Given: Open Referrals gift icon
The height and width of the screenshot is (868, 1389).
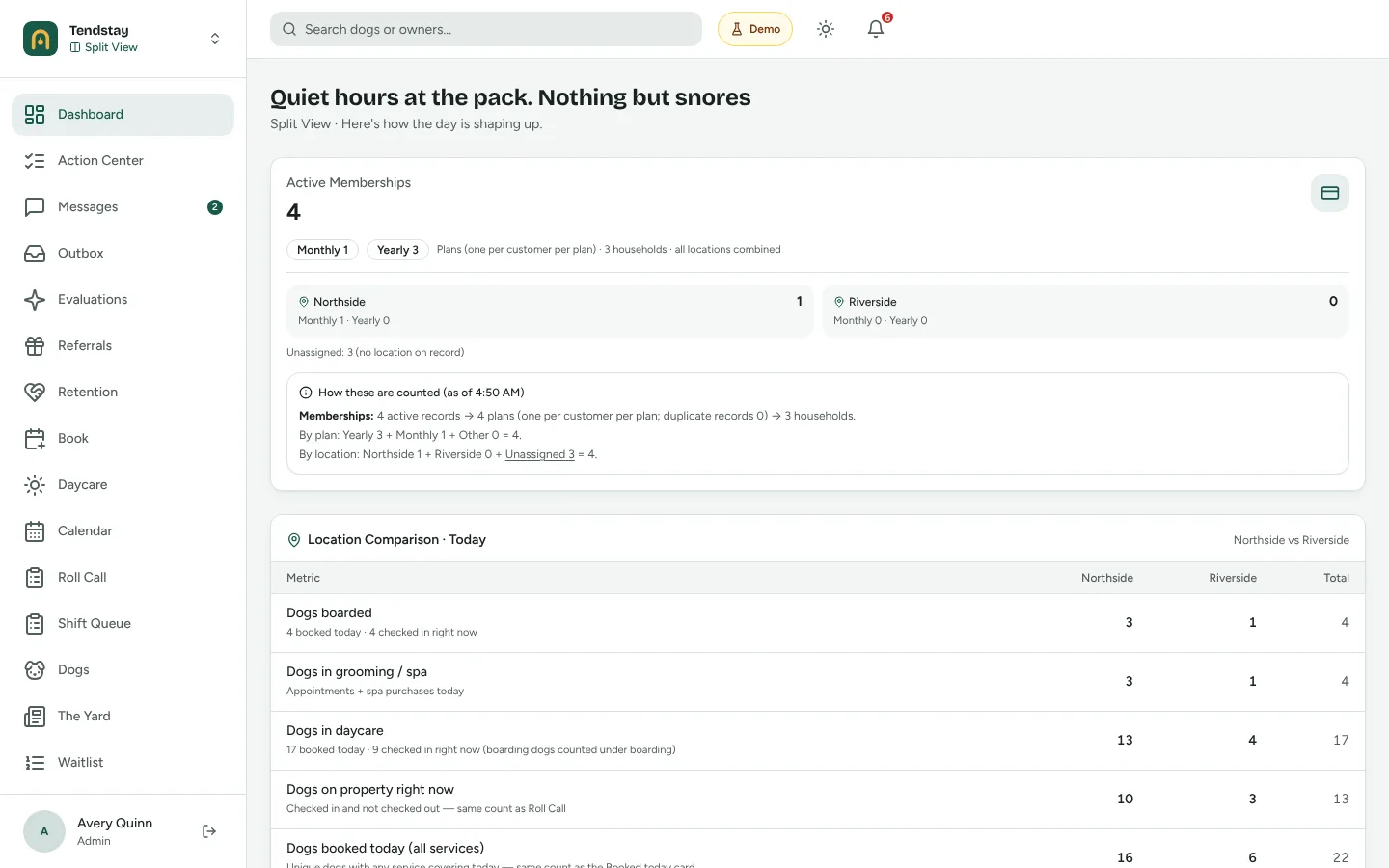Looking at the screenshot, I should pos(35,346).
